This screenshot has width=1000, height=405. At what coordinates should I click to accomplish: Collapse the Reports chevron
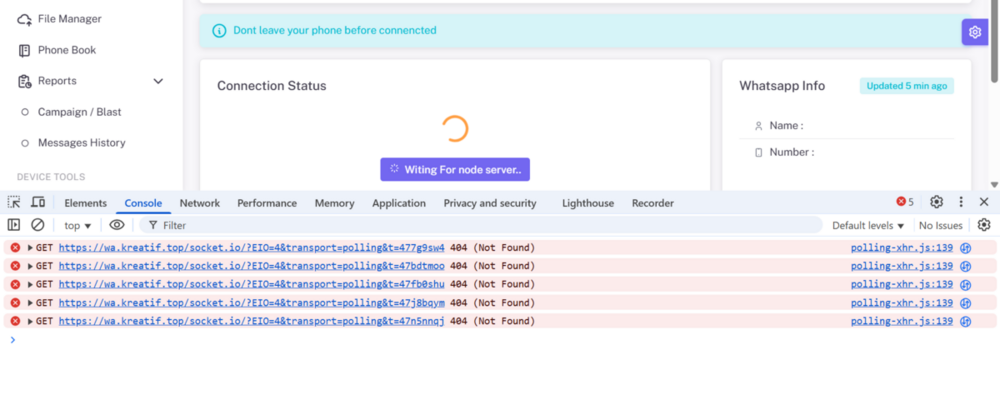pyautogui.click(x=158, y=81)
